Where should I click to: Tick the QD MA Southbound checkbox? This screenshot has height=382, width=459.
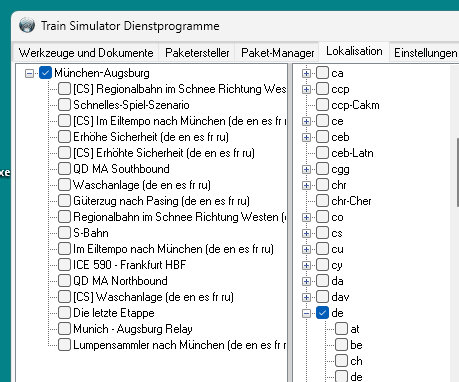click(x=64, y=169)
